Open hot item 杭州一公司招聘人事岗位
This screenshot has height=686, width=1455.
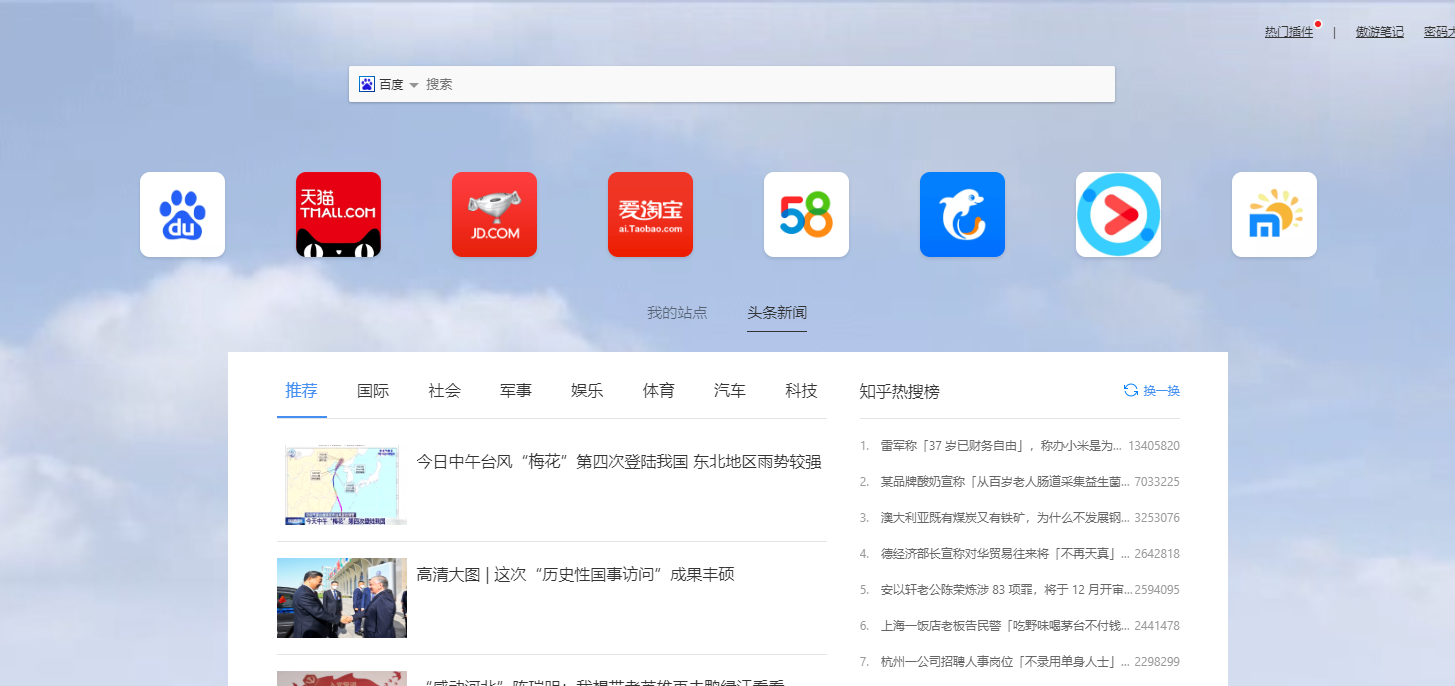(1005, 661)
